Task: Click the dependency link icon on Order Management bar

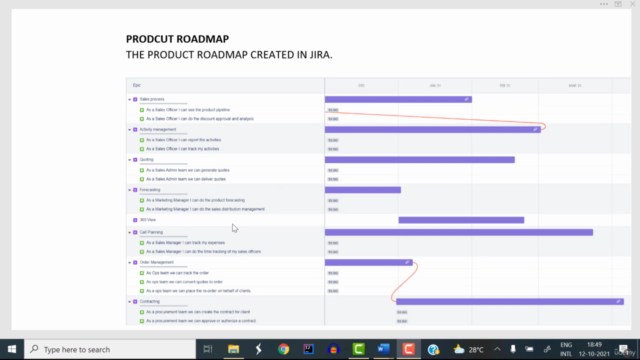Action: (x=407, y=262)
